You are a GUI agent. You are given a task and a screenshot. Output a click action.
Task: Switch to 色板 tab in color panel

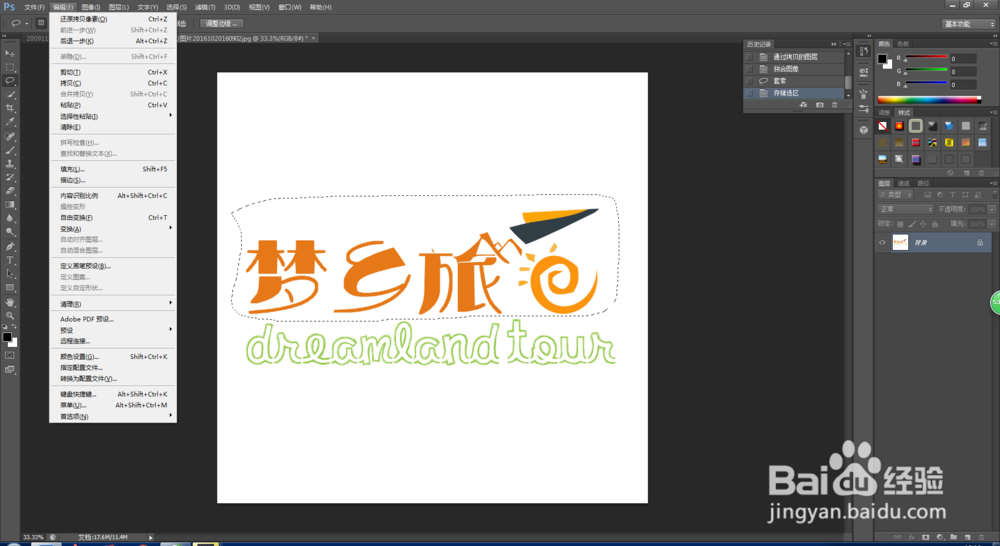[x=902, y=44]
